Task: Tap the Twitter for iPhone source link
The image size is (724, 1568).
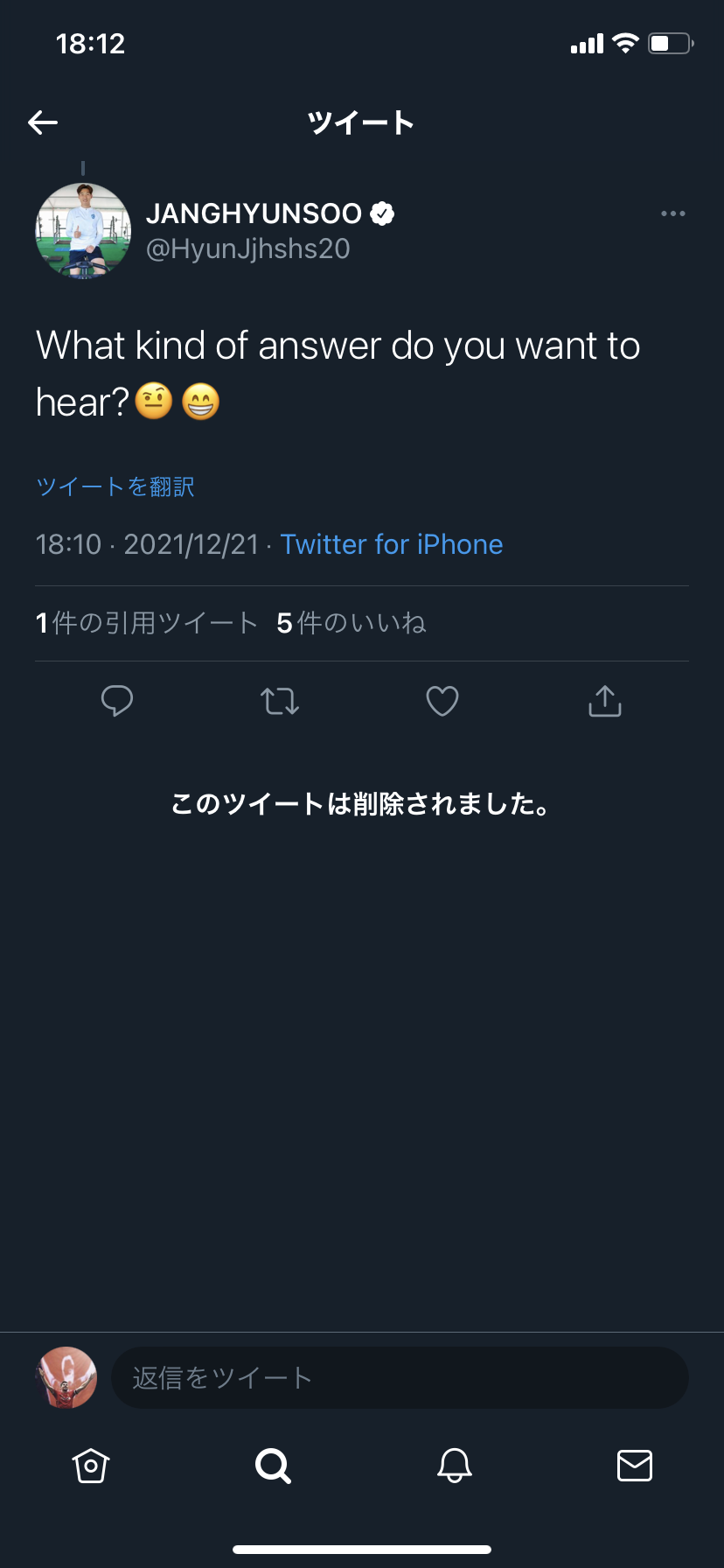Action: click(392, 544)
